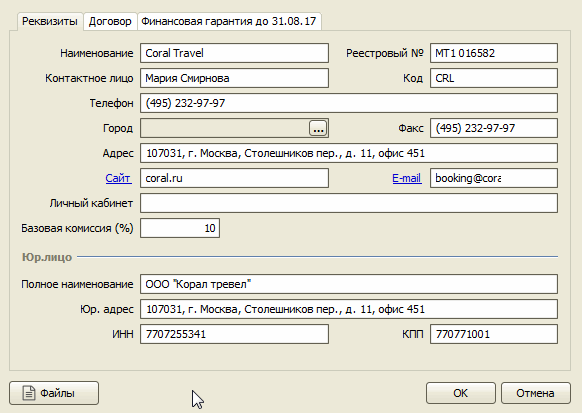
Task: Open the Договор tab
Action: coord(110,22)
